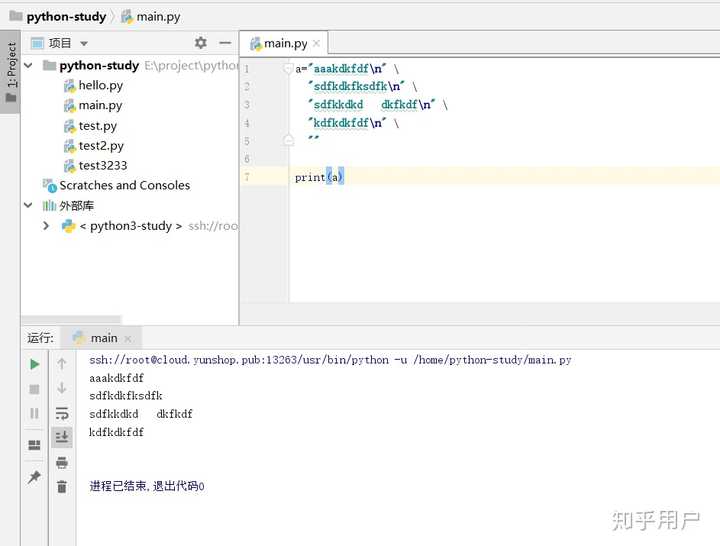This screenshot has width=720, height=546.
Task: Select main.py in the project tree
Action: tap(100, 106)
